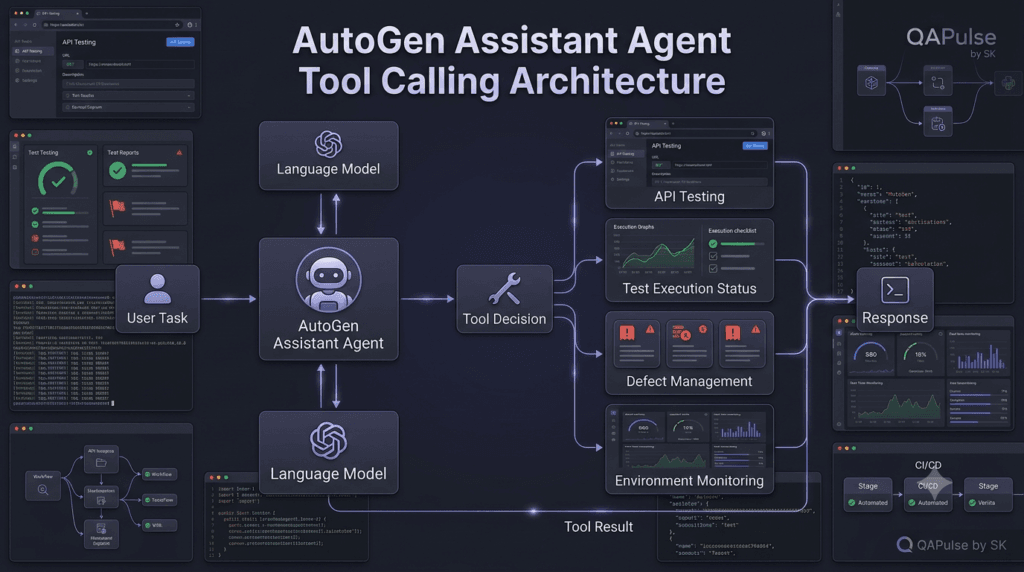Toggle first green check in Test Testing checklist
This screenshot has width=1024, height=572.
point(35,211)
